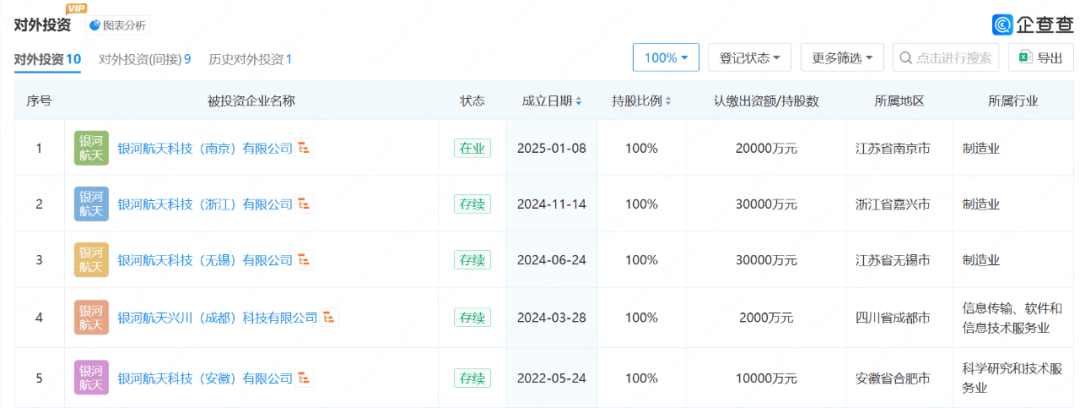Expand the 更多筛选 dropdown
This screenshot has width=1080, height=408.
coord(842,57)
